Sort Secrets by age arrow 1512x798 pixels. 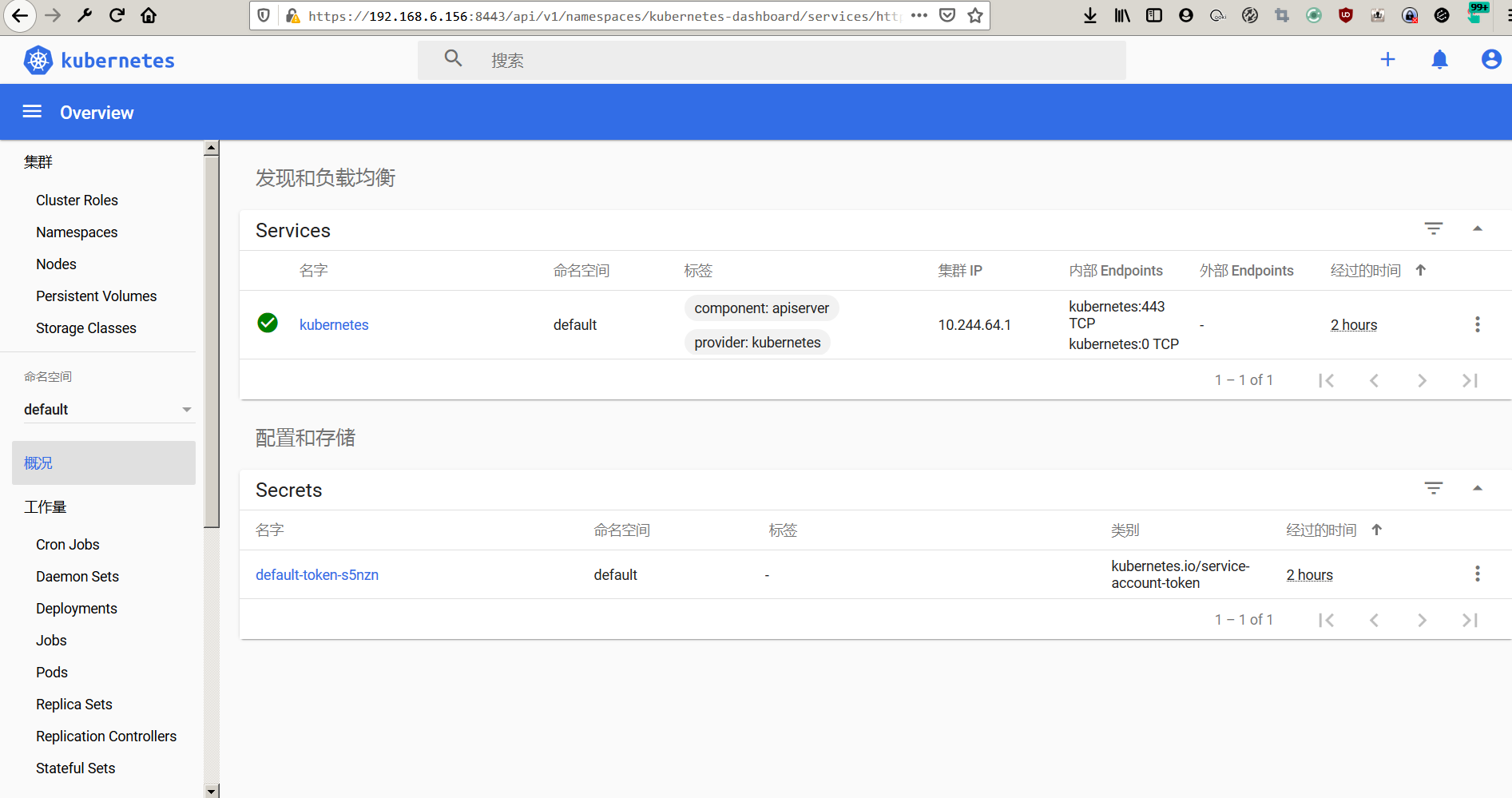[x=1376, y=530]
